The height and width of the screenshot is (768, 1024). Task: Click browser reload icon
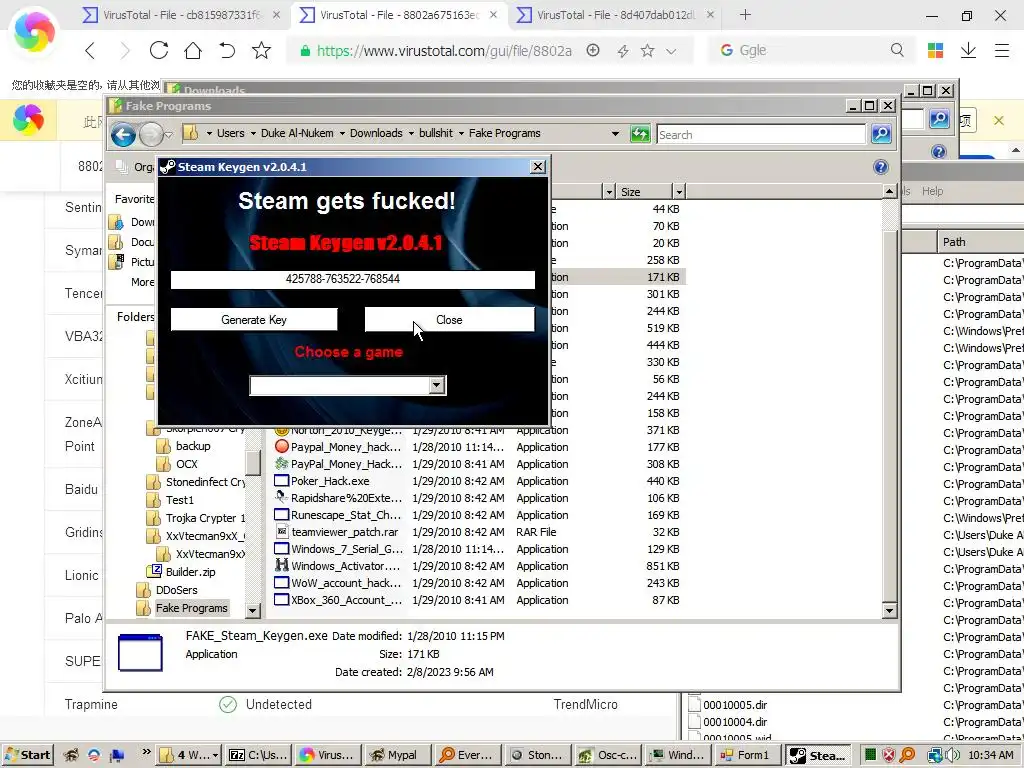coord(159,50)
